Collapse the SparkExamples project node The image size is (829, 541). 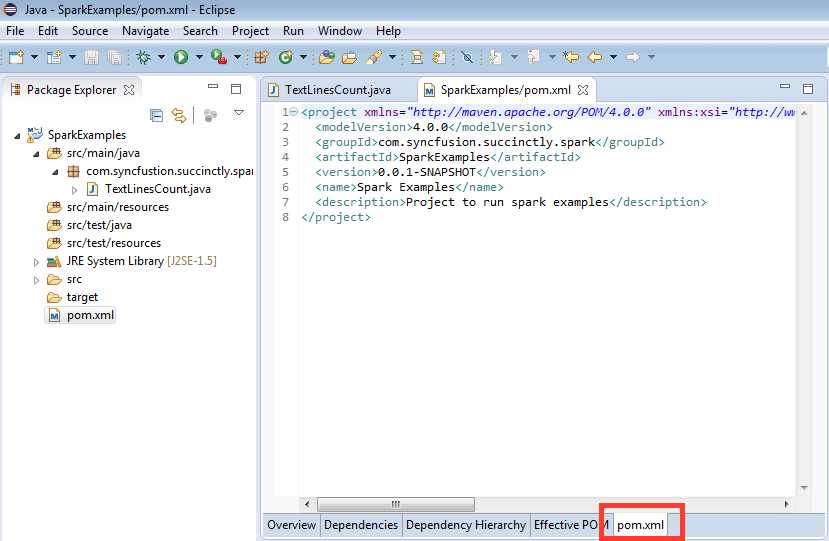click(17, 136)
